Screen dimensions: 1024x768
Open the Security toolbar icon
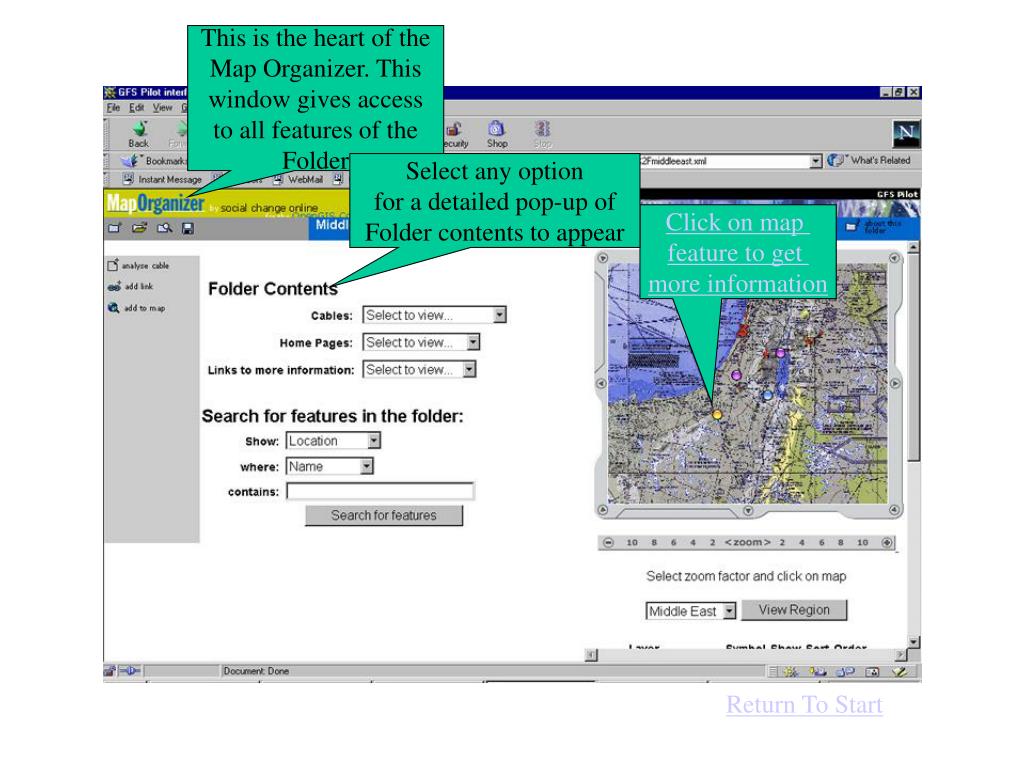tap(455, 135)
